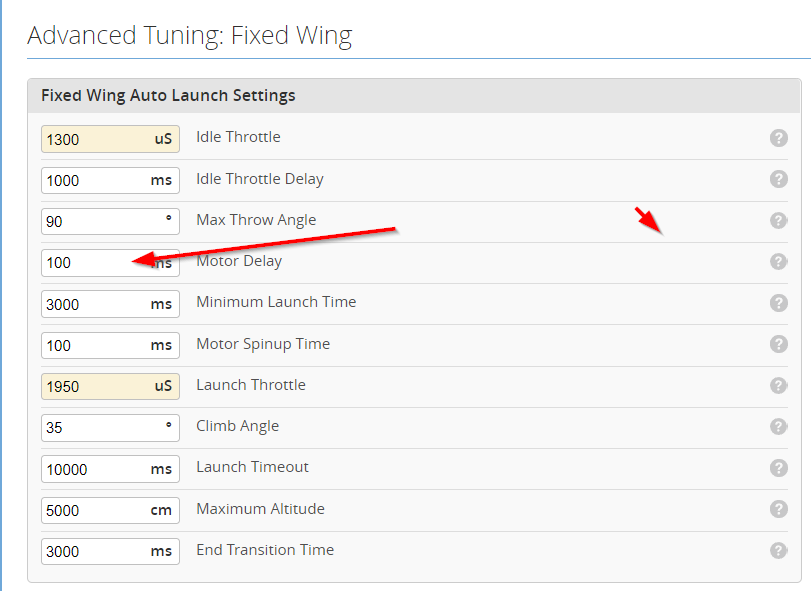Show help tooltip for Max Throw Angle
The width and height of the screenshot is (811, 591).
tap(778, 221)
